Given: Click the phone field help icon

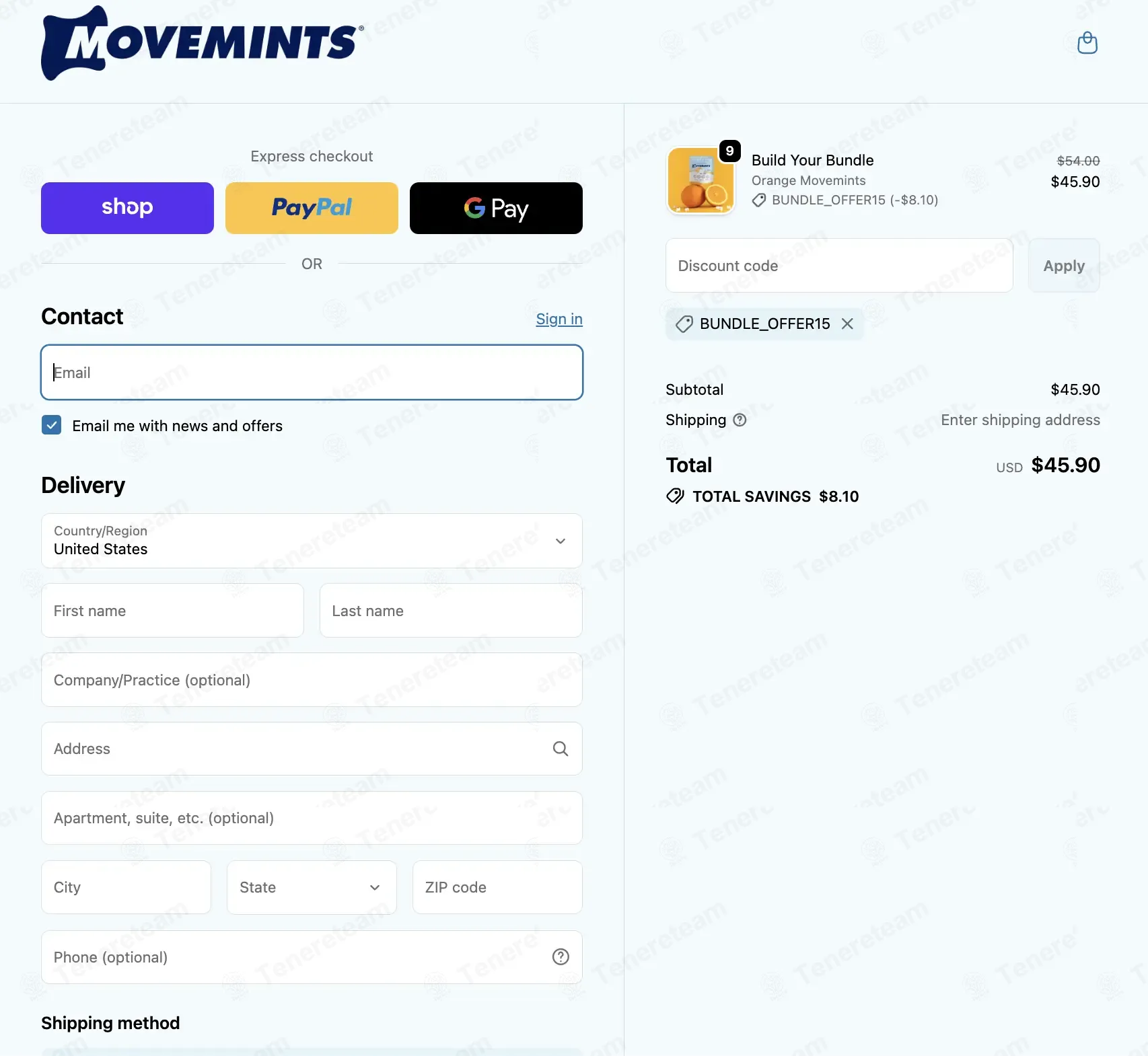Looking at the screenshot, I should point(561,956).
